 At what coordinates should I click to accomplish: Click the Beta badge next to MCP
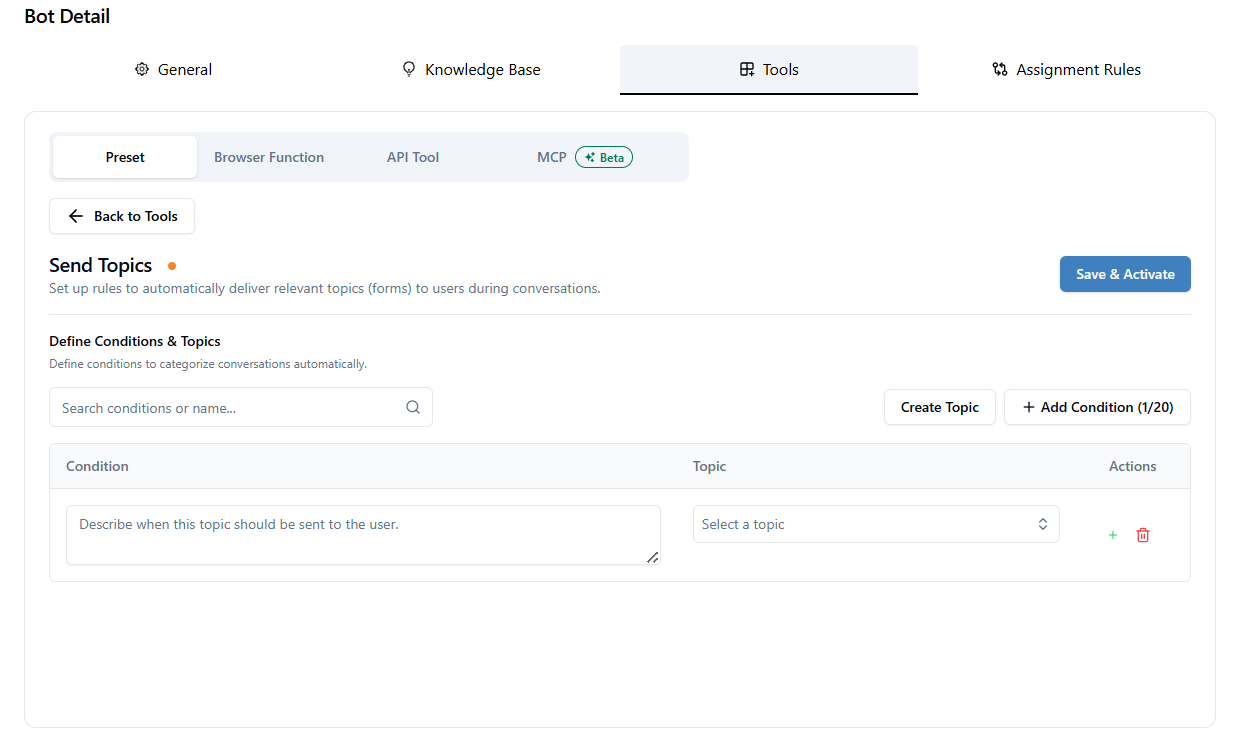(x=604, y=157)
